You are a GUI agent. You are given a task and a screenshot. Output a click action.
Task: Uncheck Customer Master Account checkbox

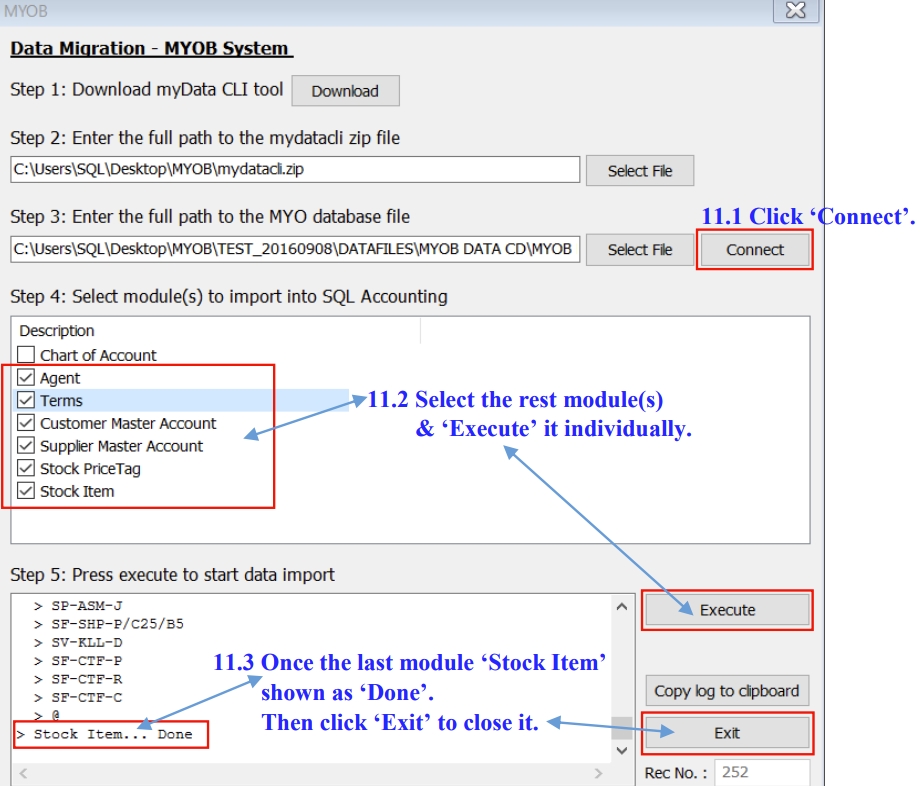tap(26, 423)
